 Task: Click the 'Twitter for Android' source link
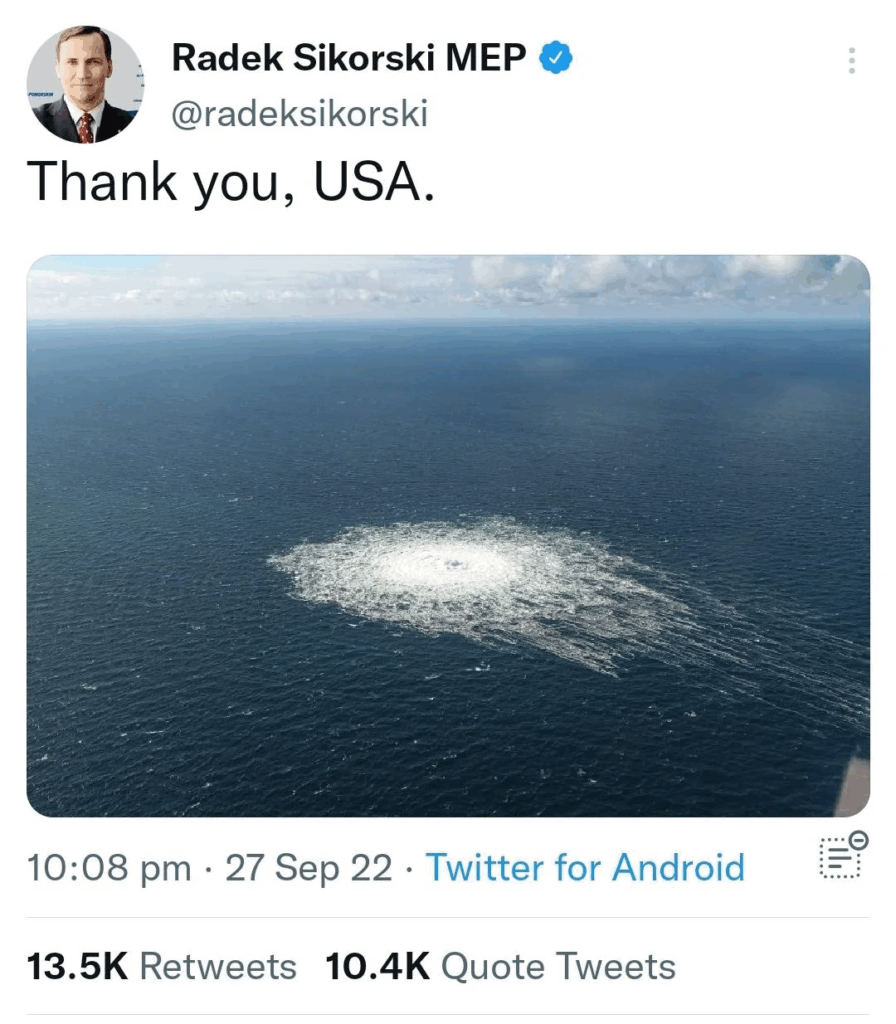coord(585,867)
